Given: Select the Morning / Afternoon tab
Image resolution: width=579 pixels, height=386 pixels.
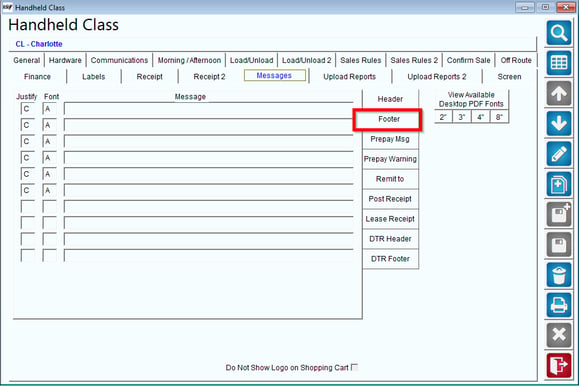Looking at the screenshot, I should (189, 60).
